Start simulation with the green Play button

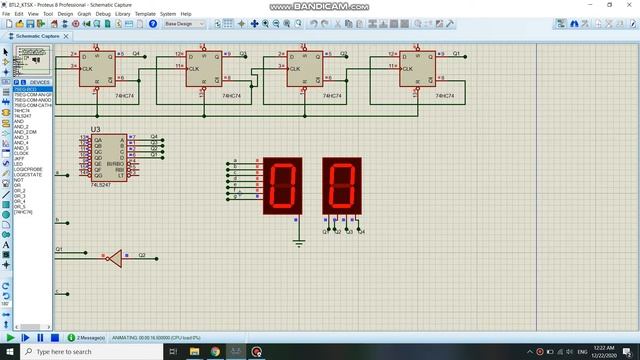10,338
